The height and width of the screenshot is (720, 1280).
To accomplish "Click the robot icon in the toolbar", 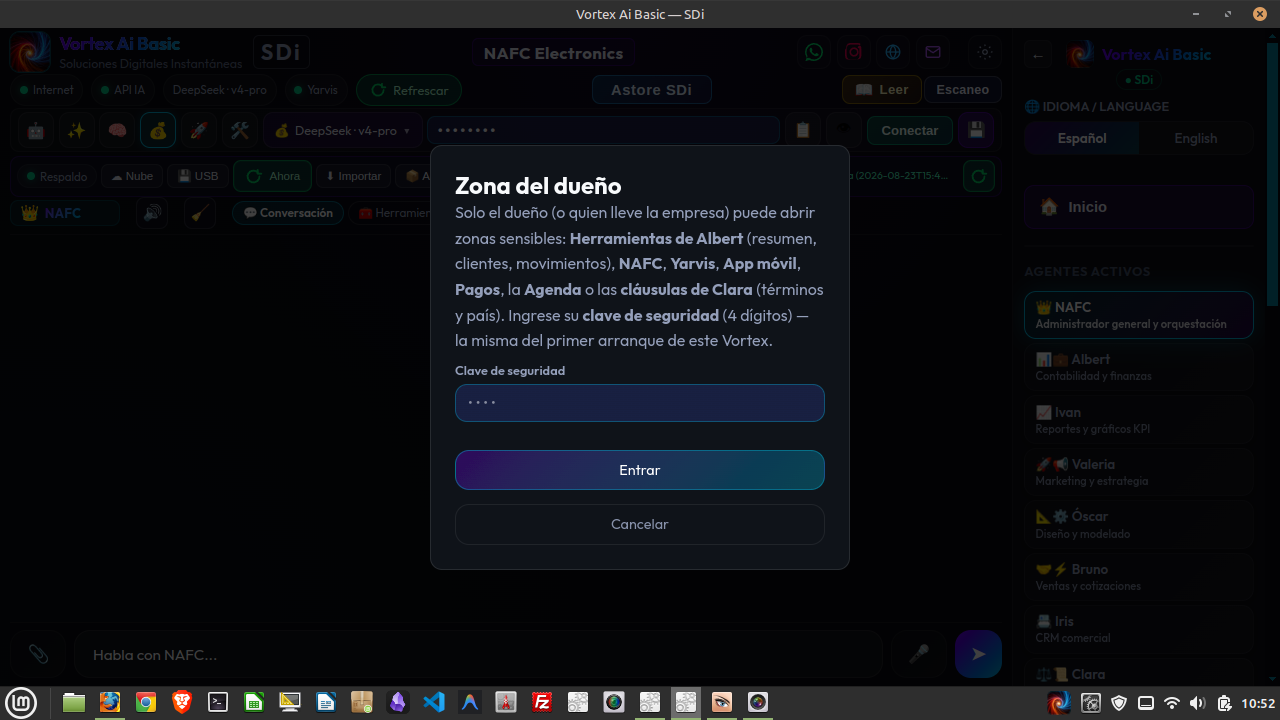I will coord(36,131).
